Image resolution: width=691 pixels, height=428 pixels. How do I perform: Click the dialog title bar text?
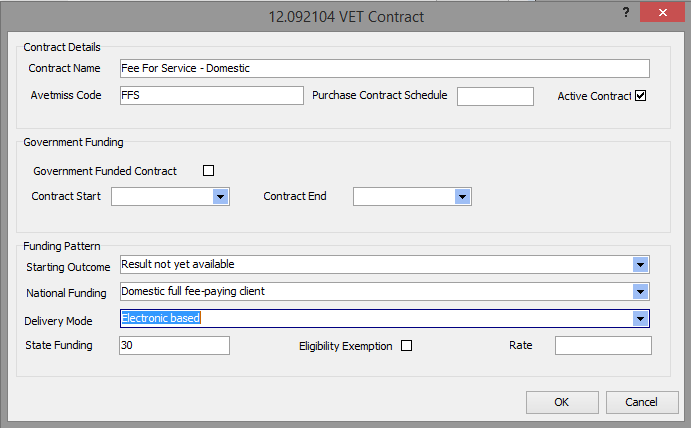click(347, 17)
